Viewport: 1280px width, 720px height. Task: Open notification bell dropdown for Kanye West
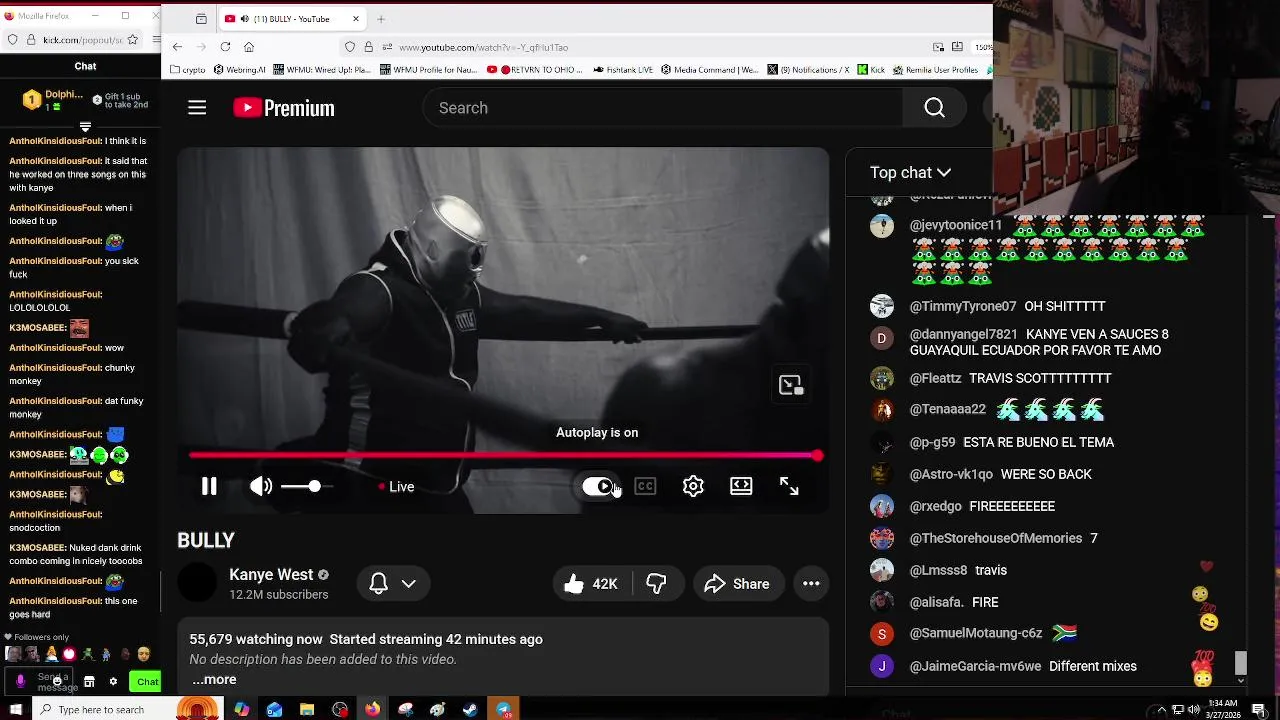point(393,584)
